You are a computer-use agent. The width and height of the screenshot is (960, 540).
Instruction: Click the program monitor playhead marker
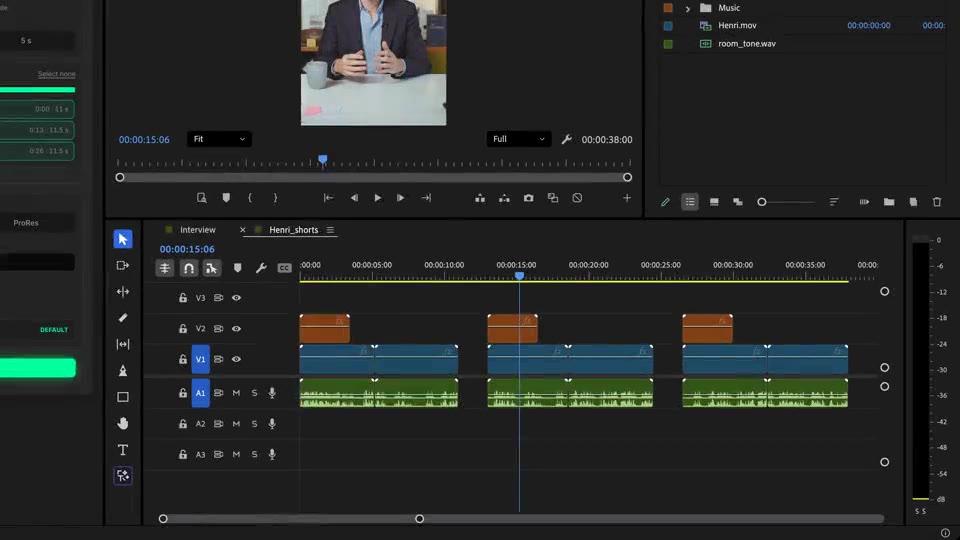[323, 160]
